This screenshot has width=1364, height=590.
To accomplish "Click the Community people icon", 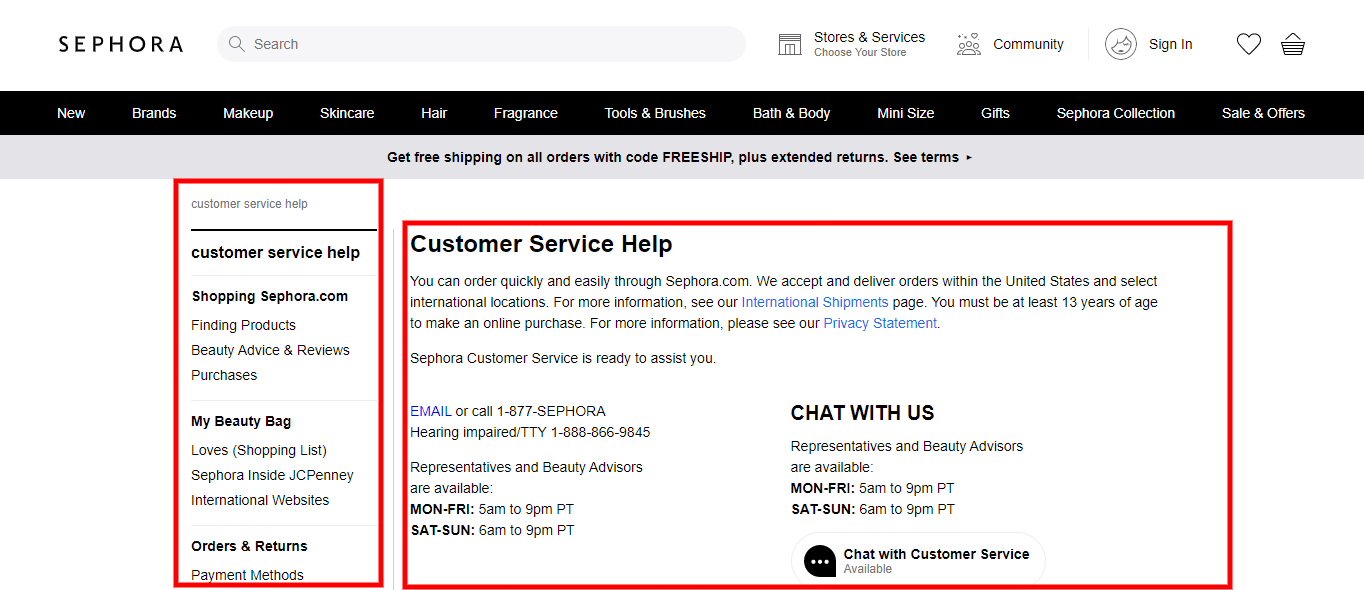I will 968,44.
